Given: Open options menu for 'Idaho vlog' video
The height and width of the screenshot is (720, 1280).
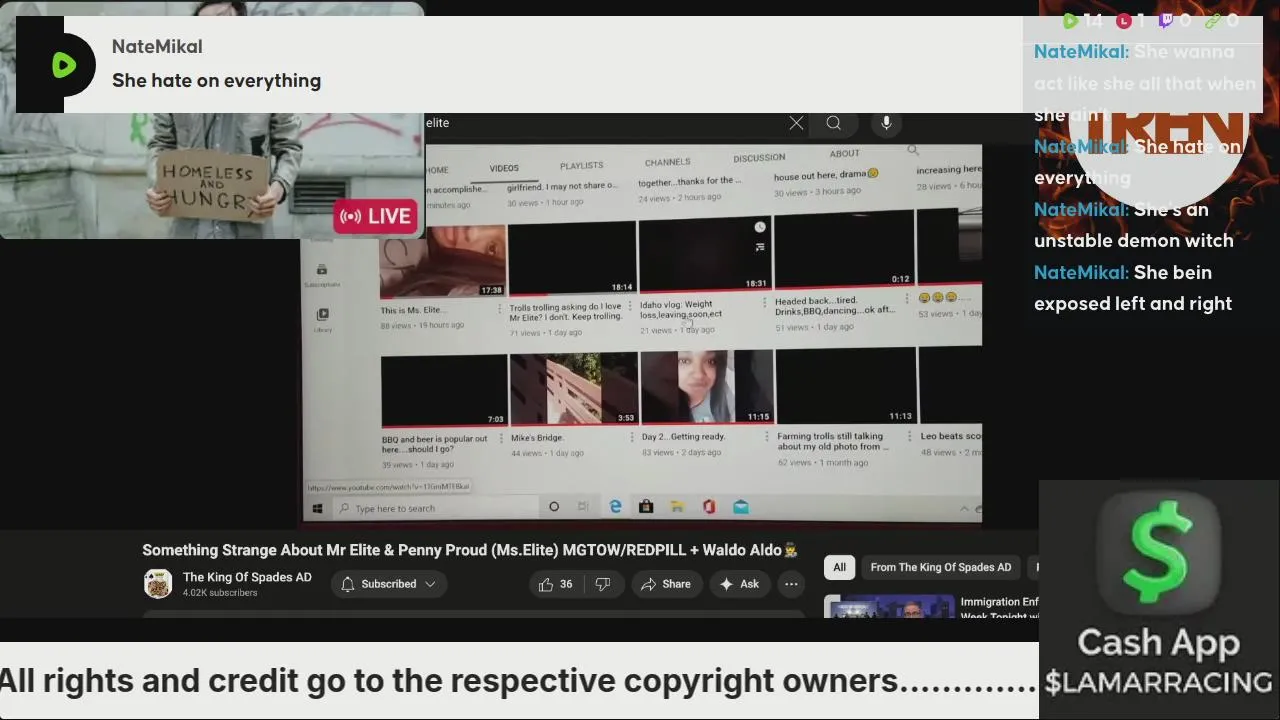Looking at the screenshot, I should pyautogui.click(x=765, y=302).
